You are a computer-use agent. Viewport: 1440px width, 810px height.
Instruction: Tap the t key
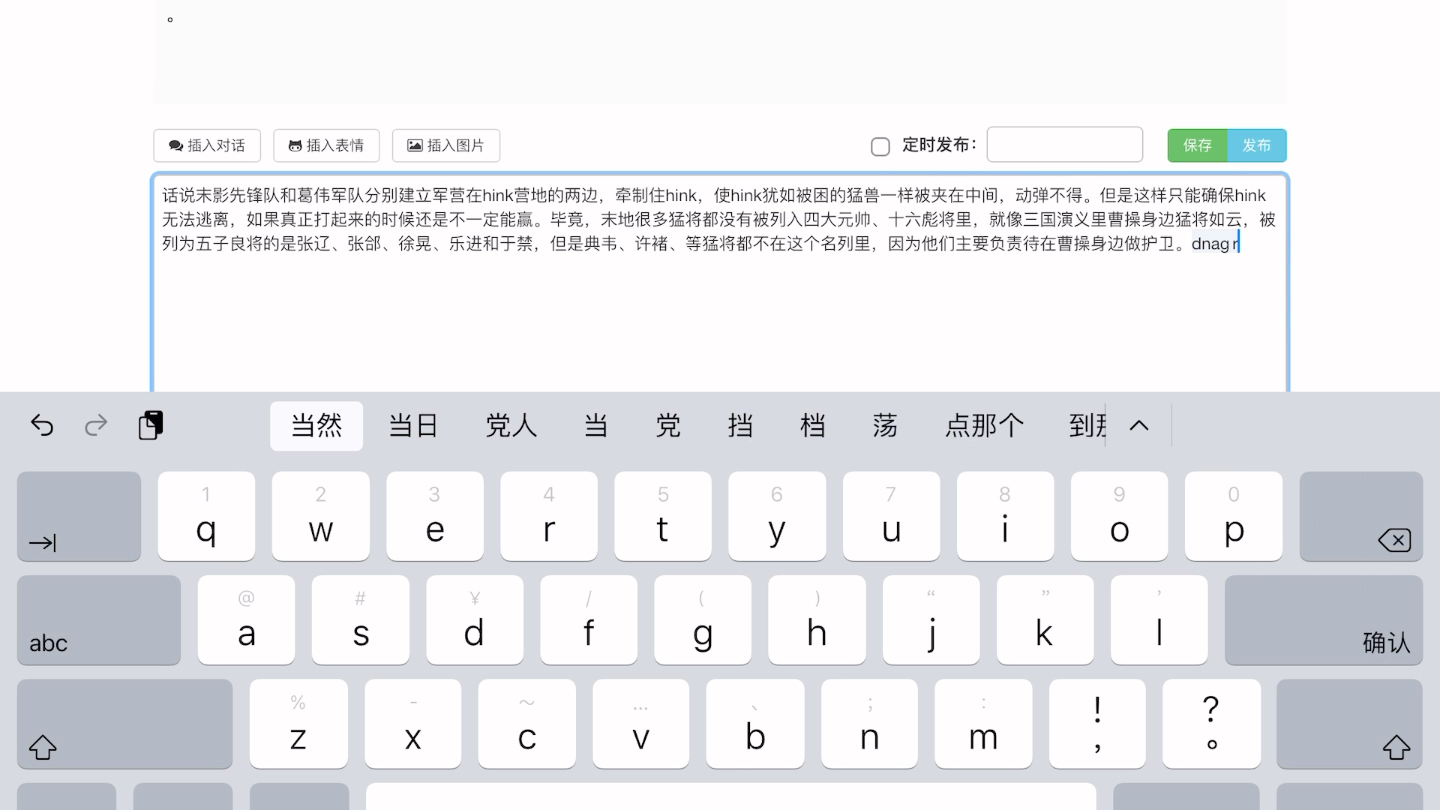pos(663,516)
